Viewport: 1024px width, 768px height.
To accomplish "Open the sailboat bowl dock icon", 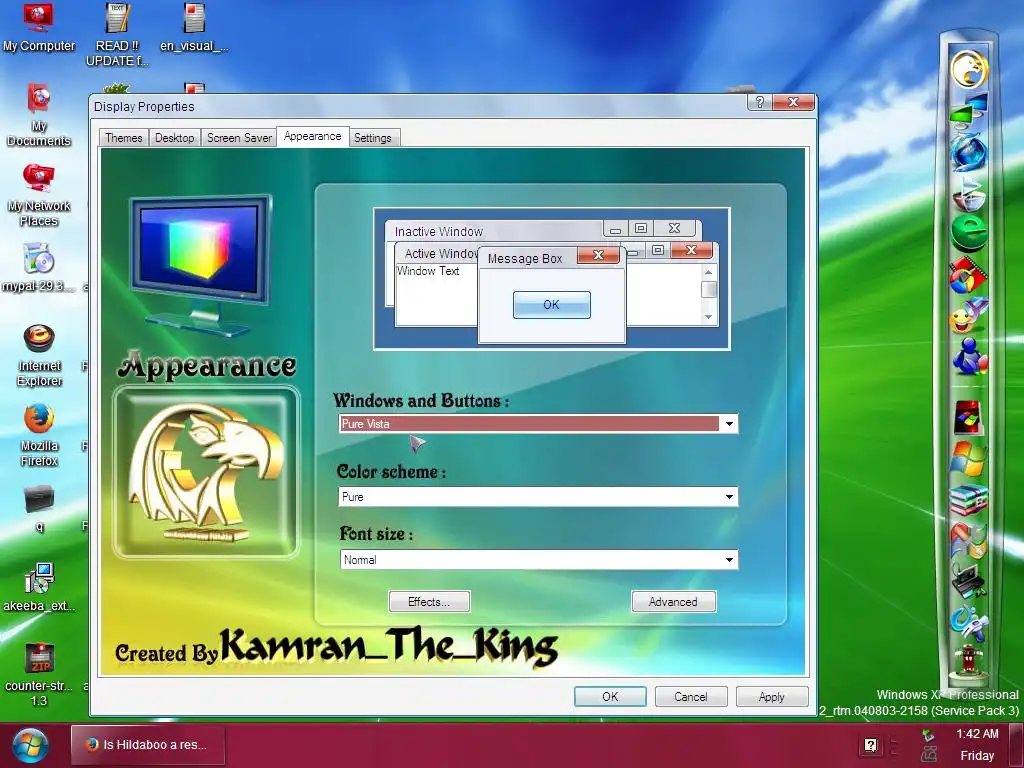I will [969, 194].
